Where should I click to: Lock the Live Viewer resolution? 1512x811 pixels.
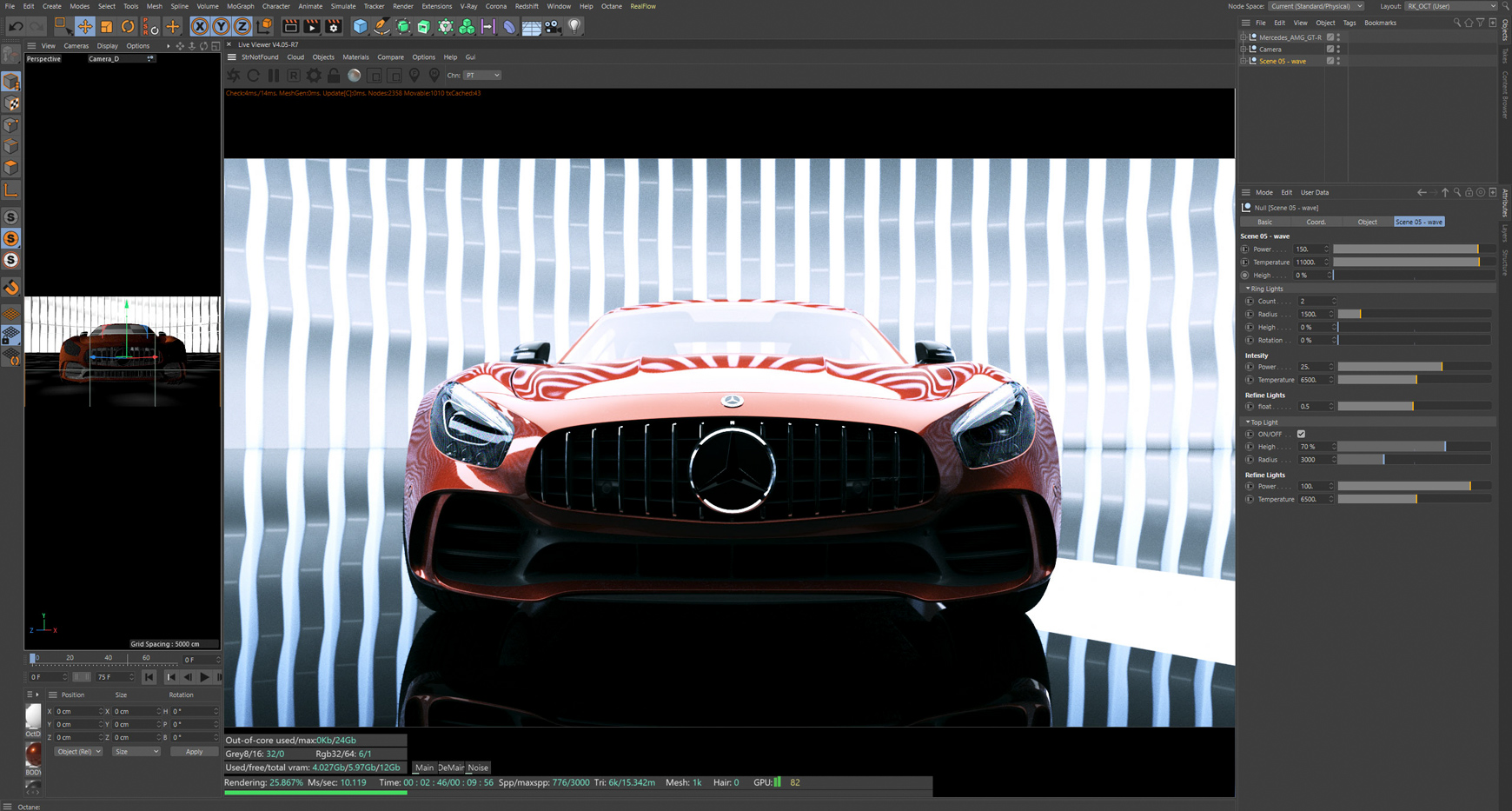[334, 75]
